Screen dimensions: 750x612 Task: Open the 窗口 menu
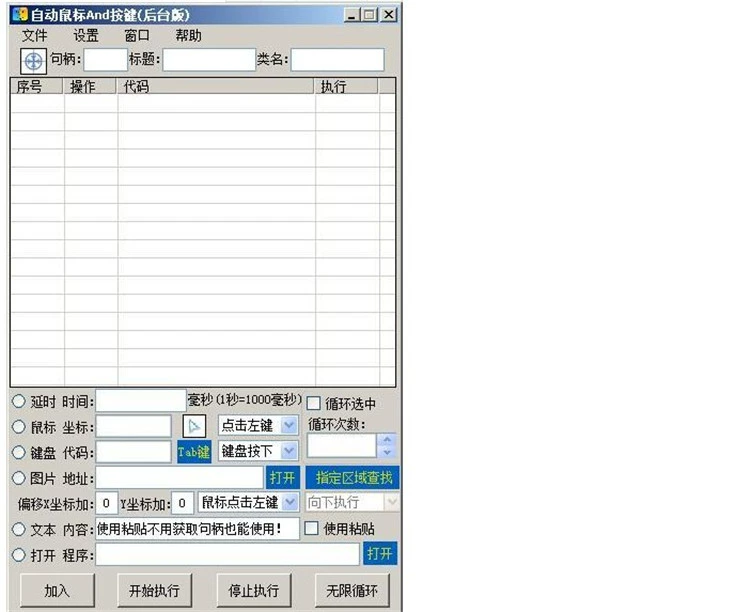(x=137, y=35)
